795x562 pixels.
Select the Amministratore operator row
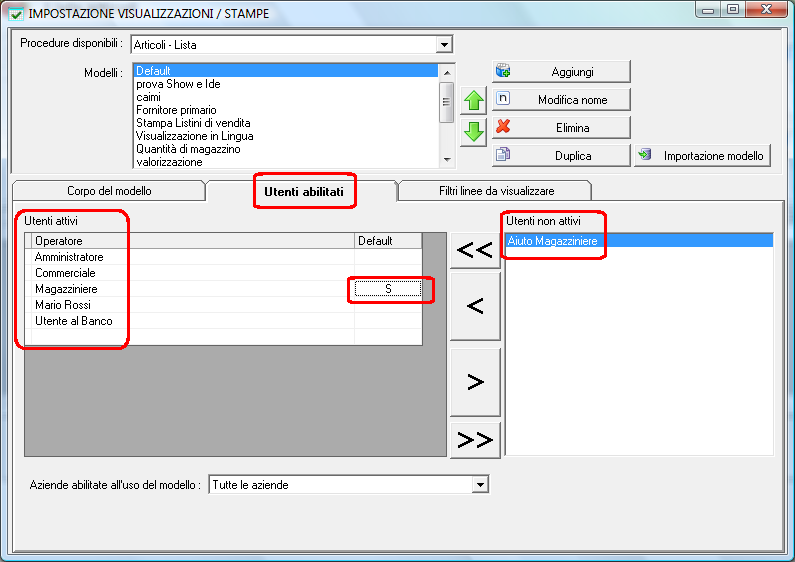pyautogui.click(x=223, y=257)
